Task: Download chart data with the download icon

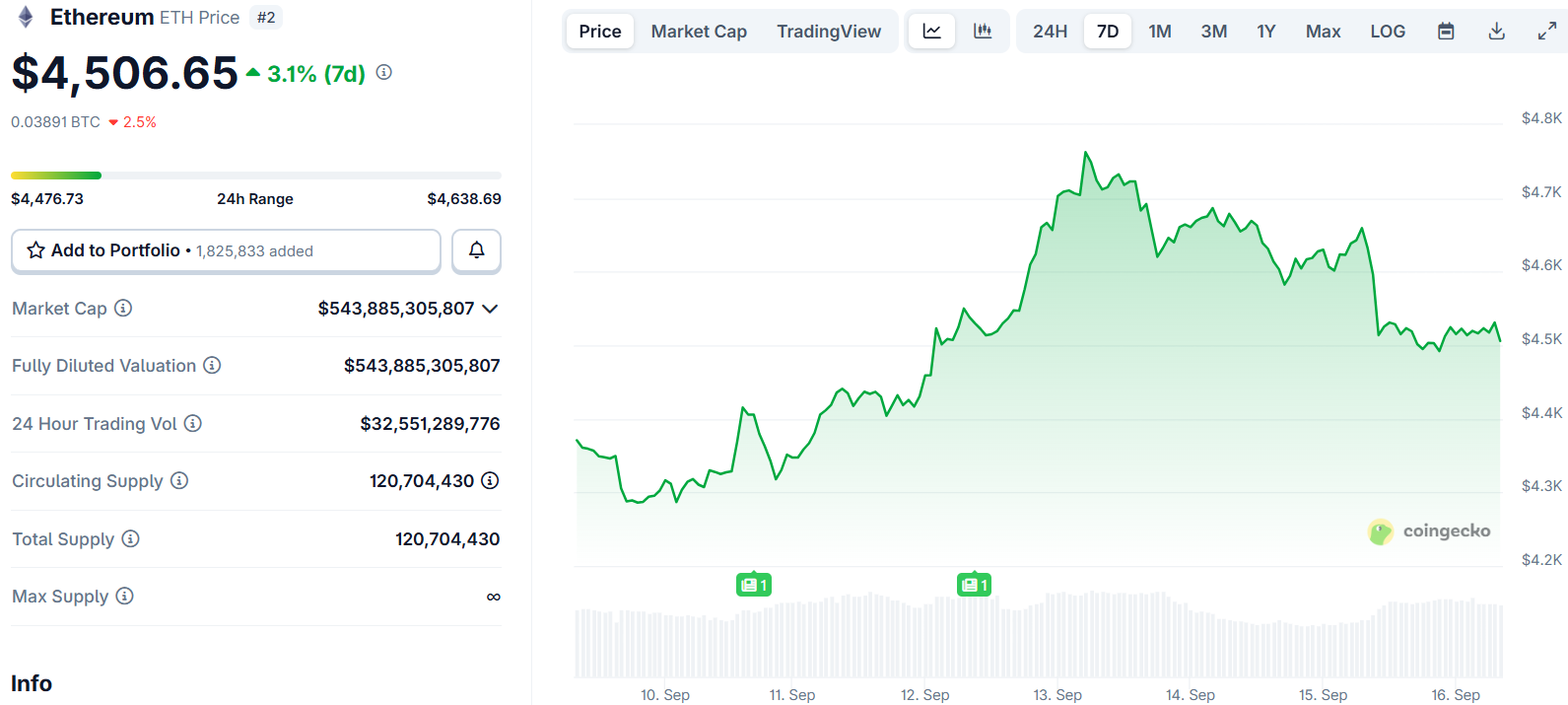Action: [x=1496, y=32]
